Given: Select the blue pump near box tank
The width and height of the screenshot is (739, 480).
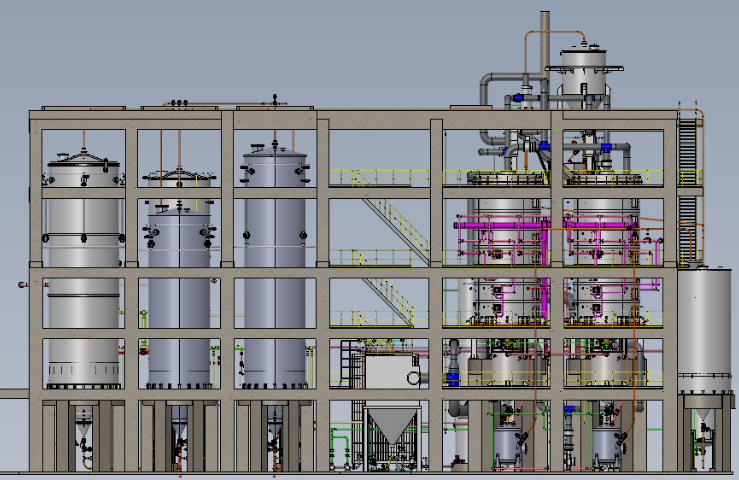Looking at the screenshot, I should (x=452, y=379).
